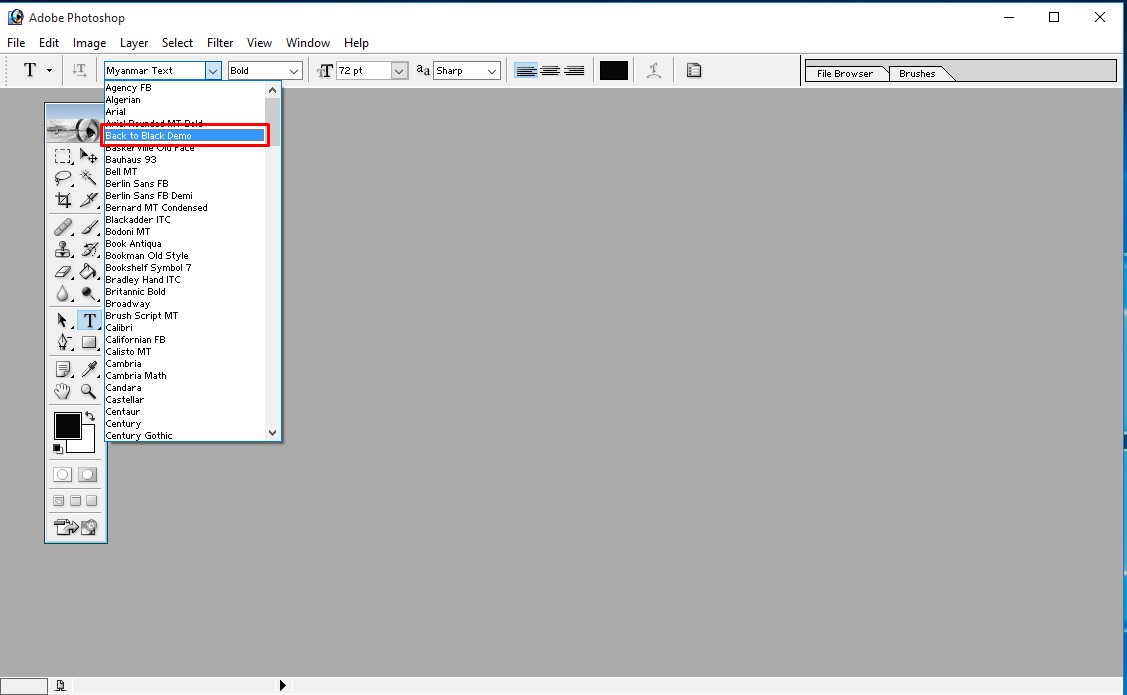Image resolution: width=1127 pixels, height=695 pixels.
Task: Toggle the palettes button in options bar
Action: (694, 70)
